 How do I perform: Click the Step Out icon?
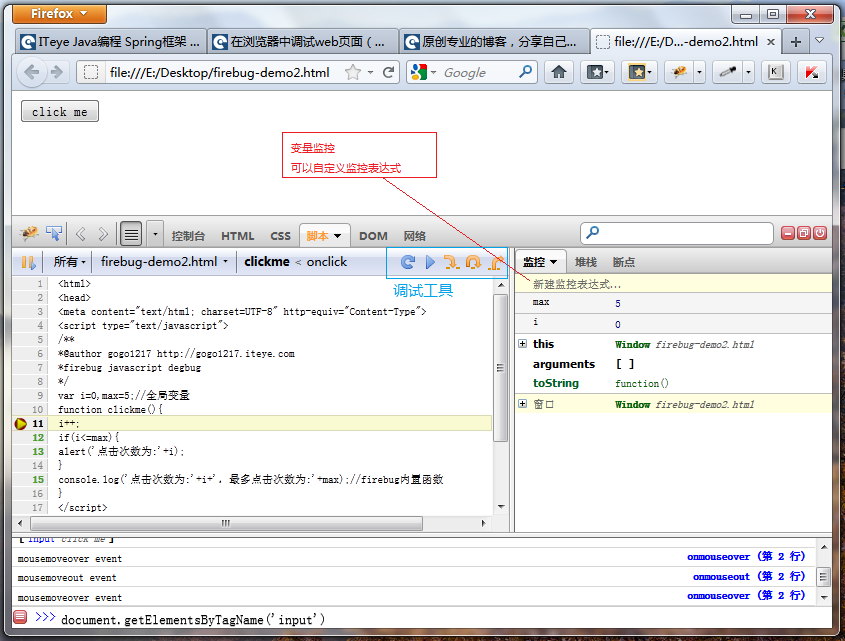coord(494,261)
